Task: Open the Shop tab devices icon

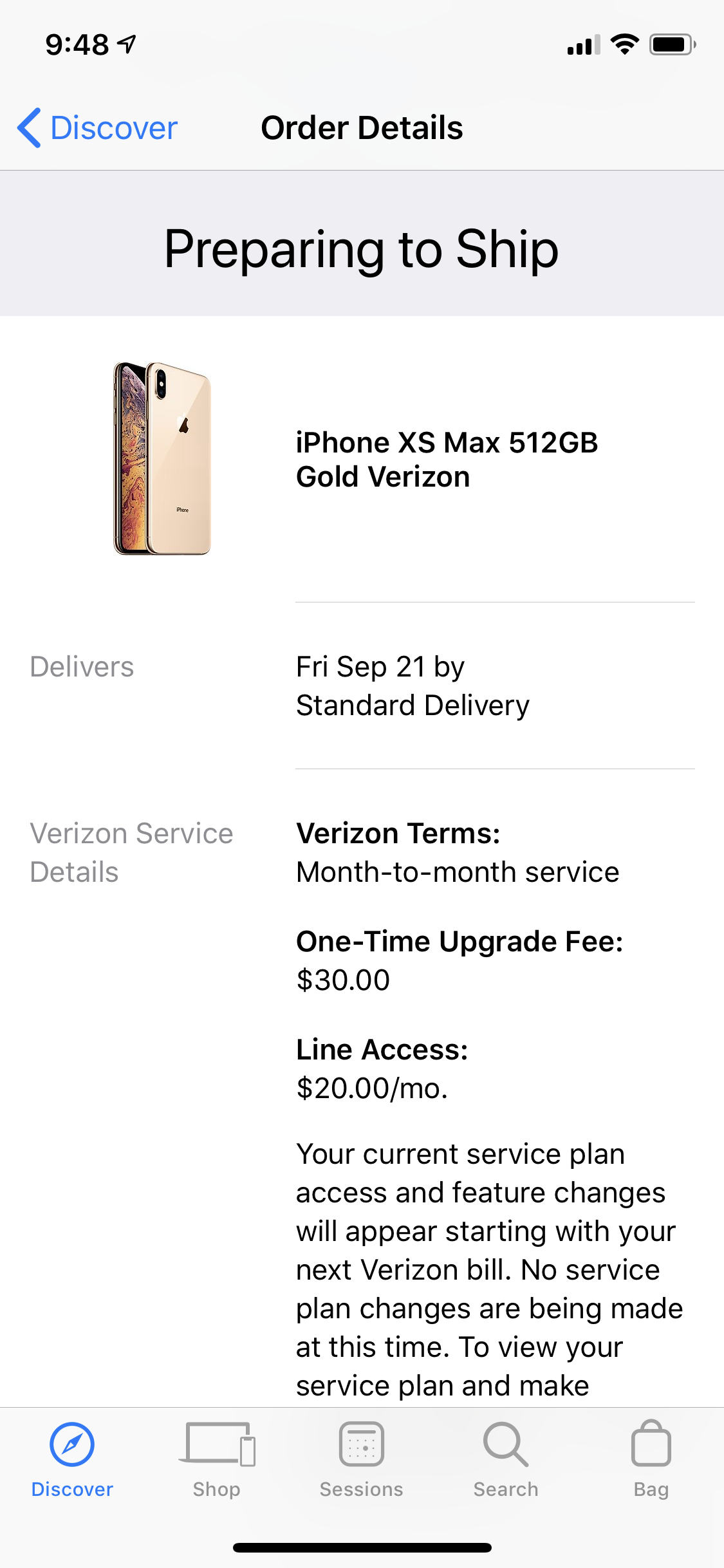Action: click(x=217, y=1444)
